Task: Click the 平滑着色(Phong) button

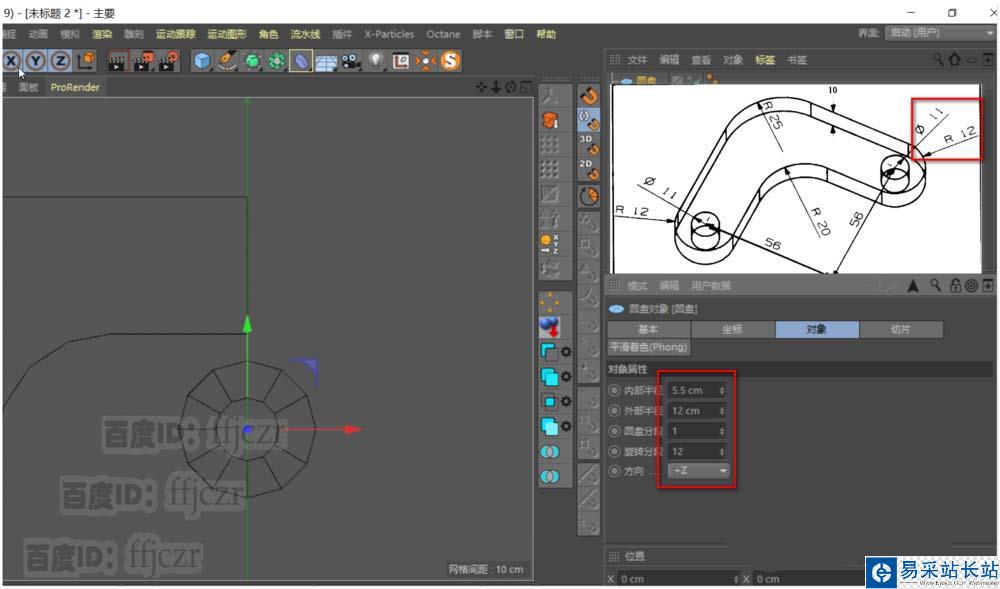Action: [x=648, y=347]
